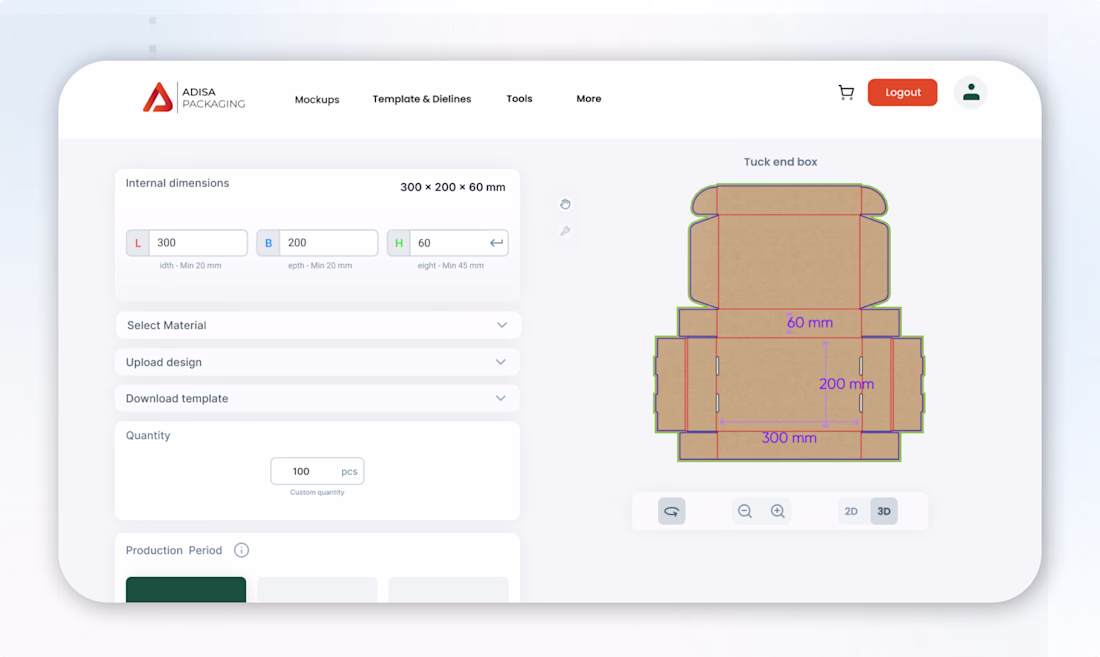Click the 300 × 200 × 60 mm summary

pos(452,187)
